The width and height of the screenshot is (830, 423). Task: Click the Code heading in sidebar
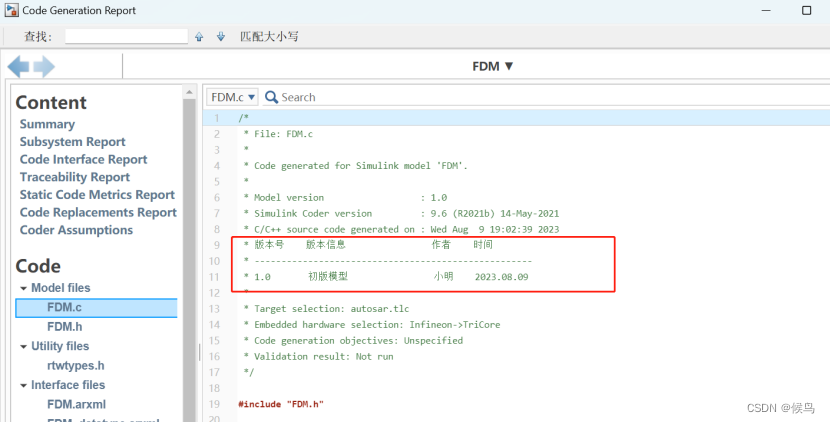(x=38, y=266)
